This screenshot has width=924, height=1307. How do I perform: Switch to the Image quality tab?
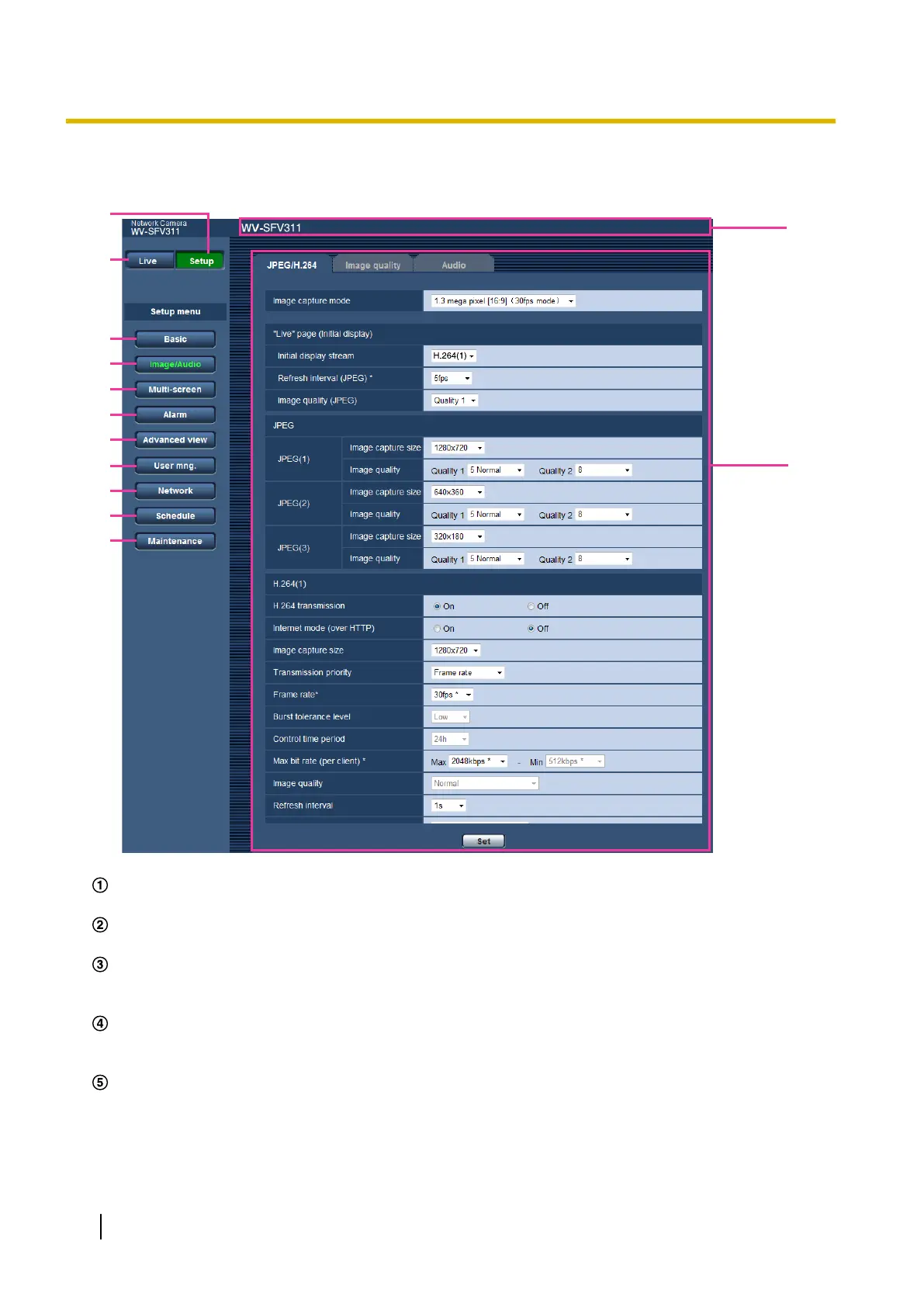pyautogui.click(x=373, y=265)
